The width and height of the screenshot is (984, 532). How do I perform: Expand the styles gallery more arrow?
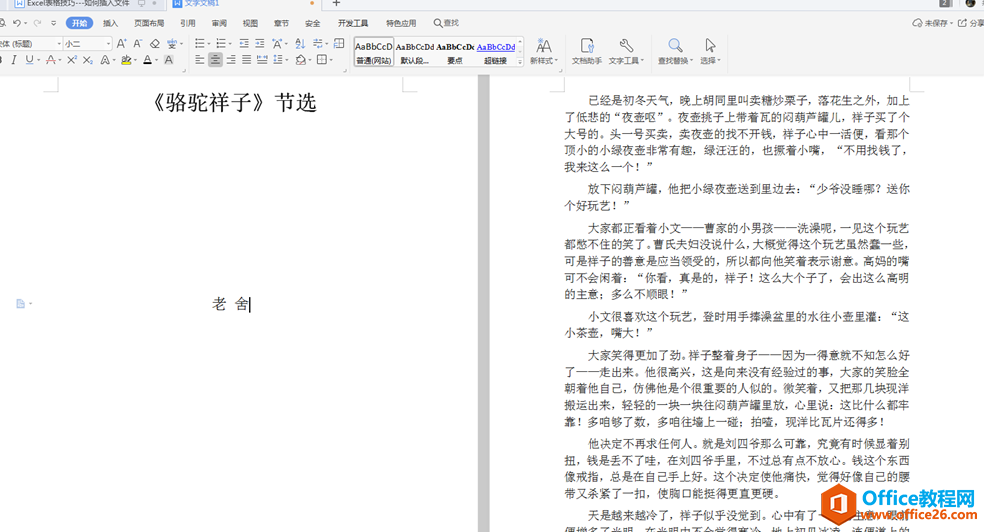[x=520, y=61]
